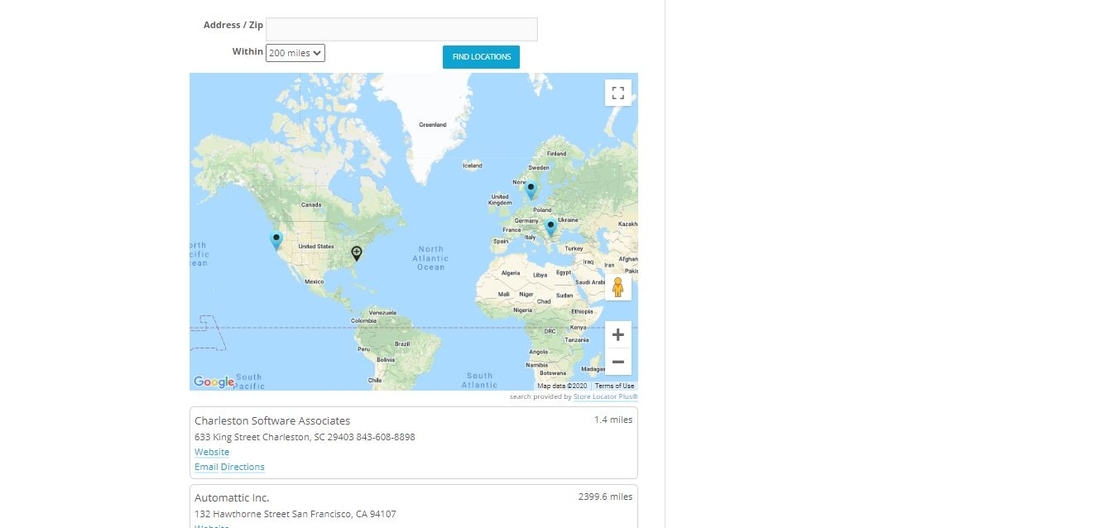The height and width of the screenshot is (528, 1100).
Task: Toggle fullscreen map view
Action: (x=617, y=93)
